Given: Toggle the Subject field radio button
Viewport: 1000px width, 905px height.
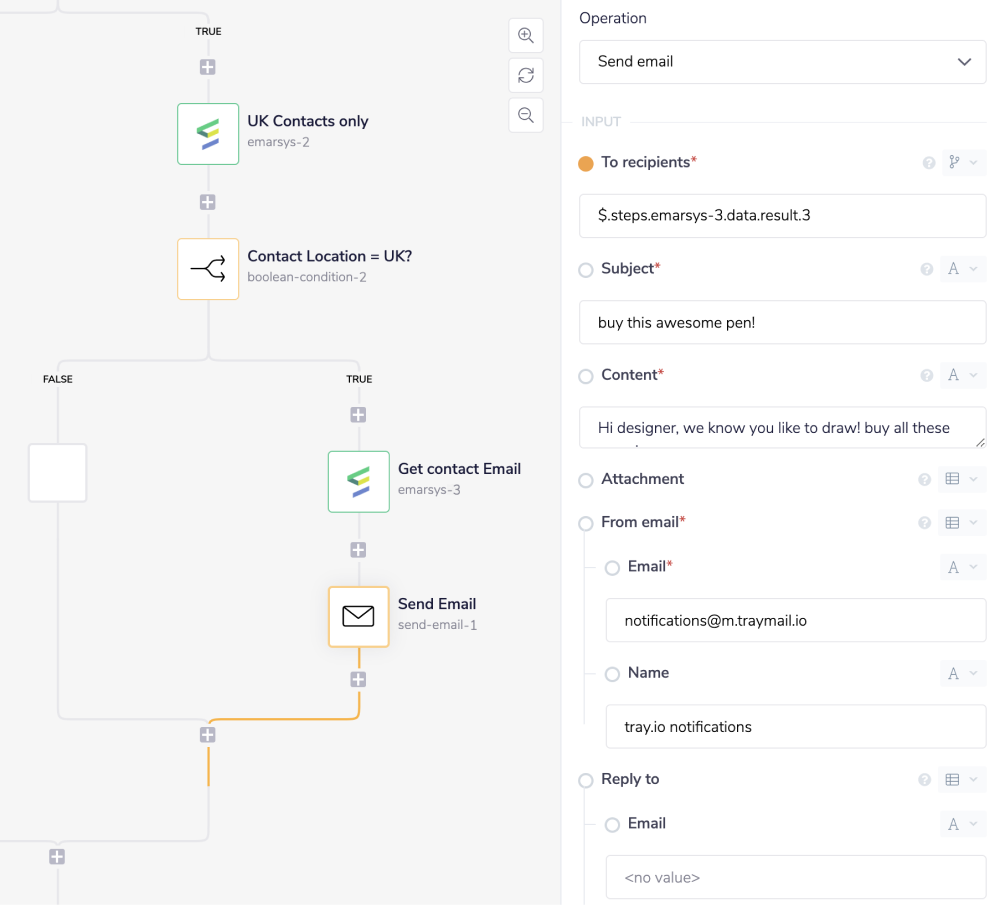Looking at the screenshot, I should tap(586, 270).
